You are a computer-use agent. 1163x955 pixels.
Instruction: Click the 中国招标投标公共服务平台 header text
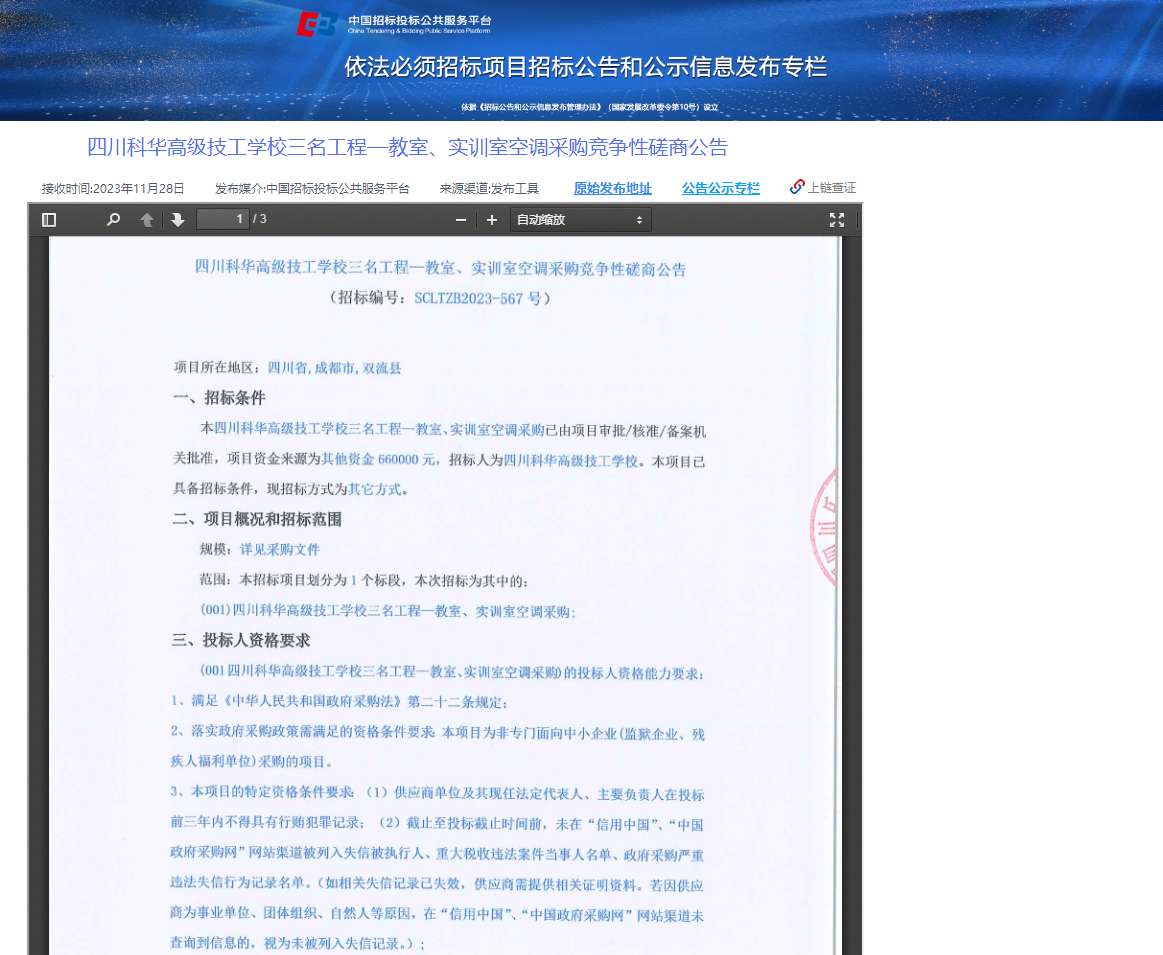tap(420, 20)
